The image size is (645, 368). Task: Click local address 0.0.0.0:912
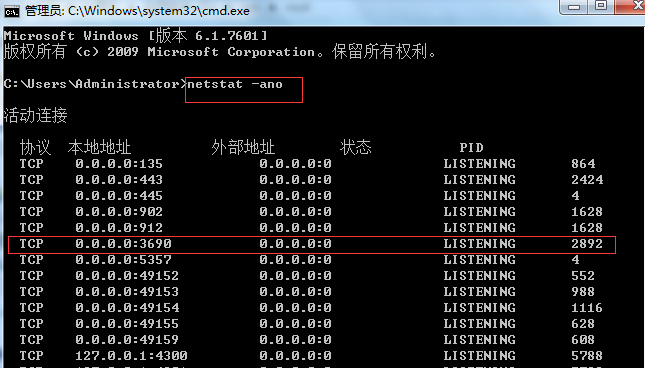[119, 228]
